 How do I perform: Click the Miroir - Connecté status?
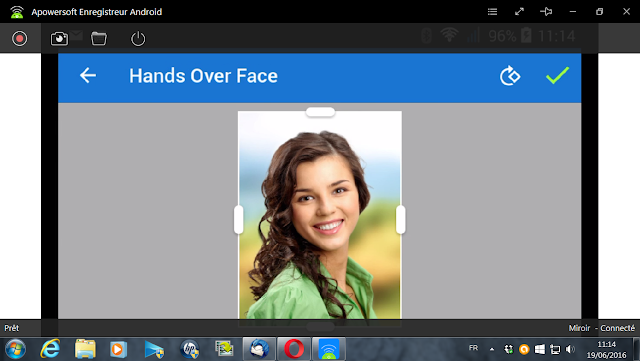point(602,328)
